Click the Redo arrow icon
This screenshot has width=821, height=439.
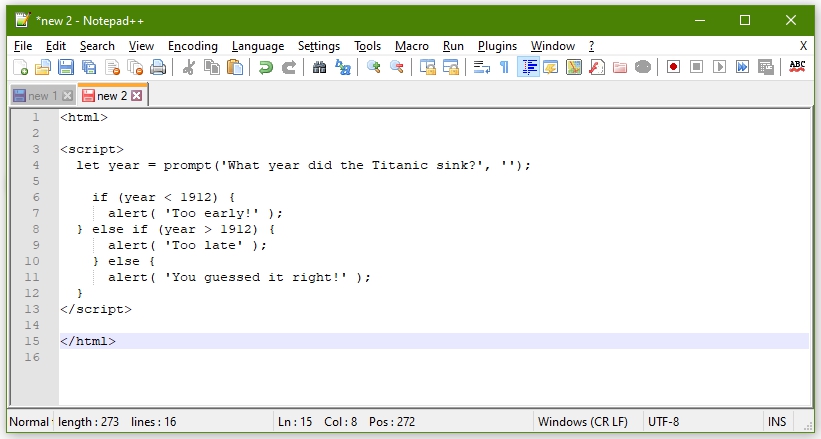tap(289, 67)
